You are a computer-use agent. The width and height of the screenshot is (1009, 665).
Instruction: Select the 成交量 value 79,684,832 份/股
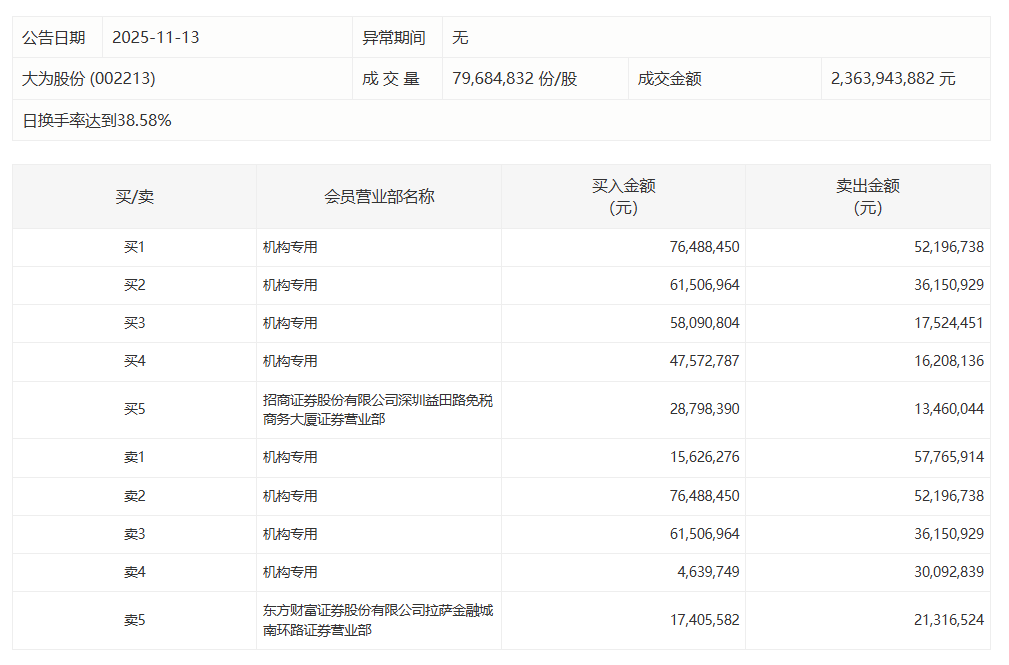tap(514, 79)
